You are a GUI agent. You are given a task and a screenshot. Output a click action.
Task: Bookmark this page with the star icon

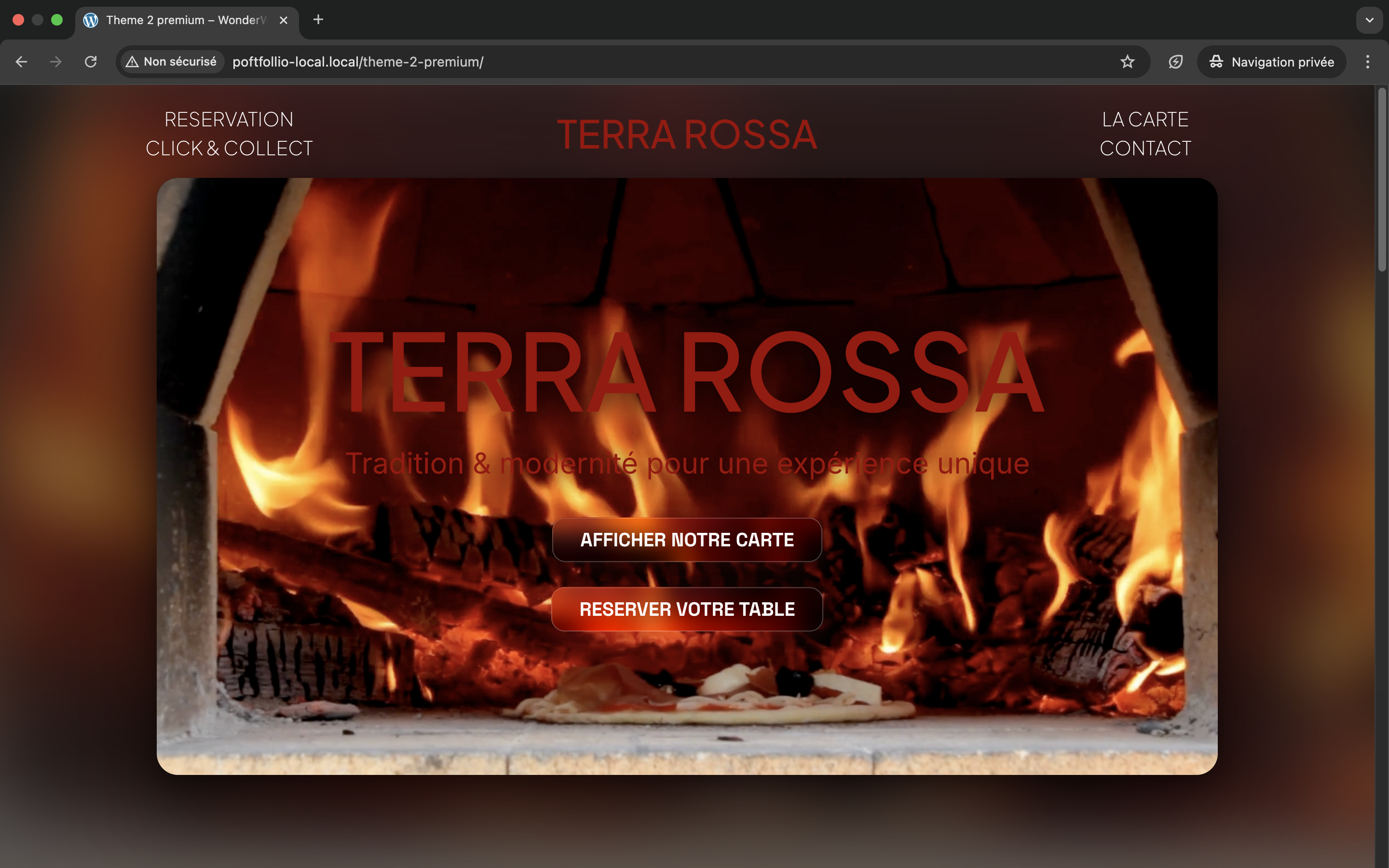pos(1127,62)
